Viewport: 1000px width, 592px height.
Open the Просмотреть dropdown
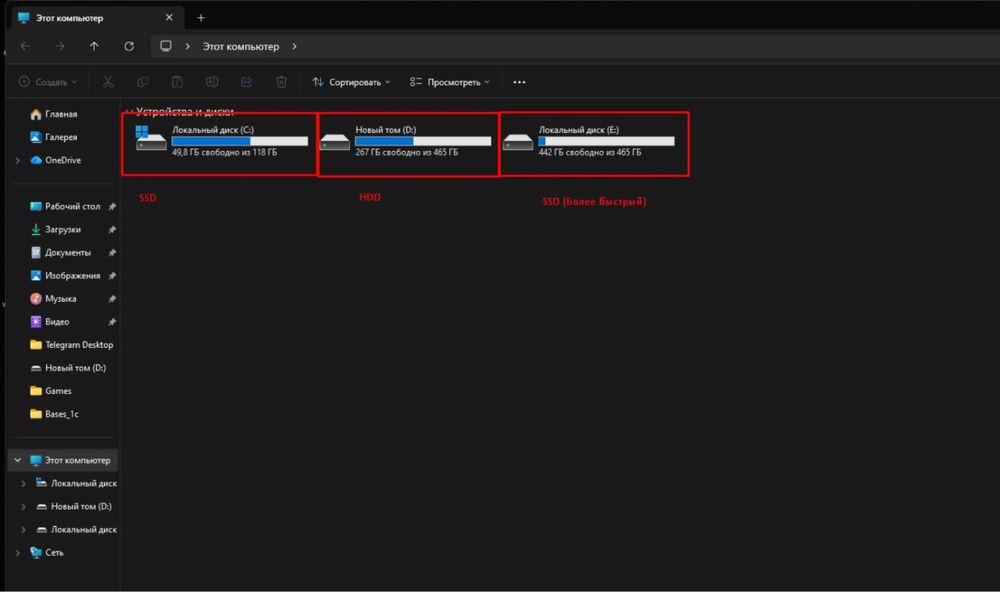point(450,82)
